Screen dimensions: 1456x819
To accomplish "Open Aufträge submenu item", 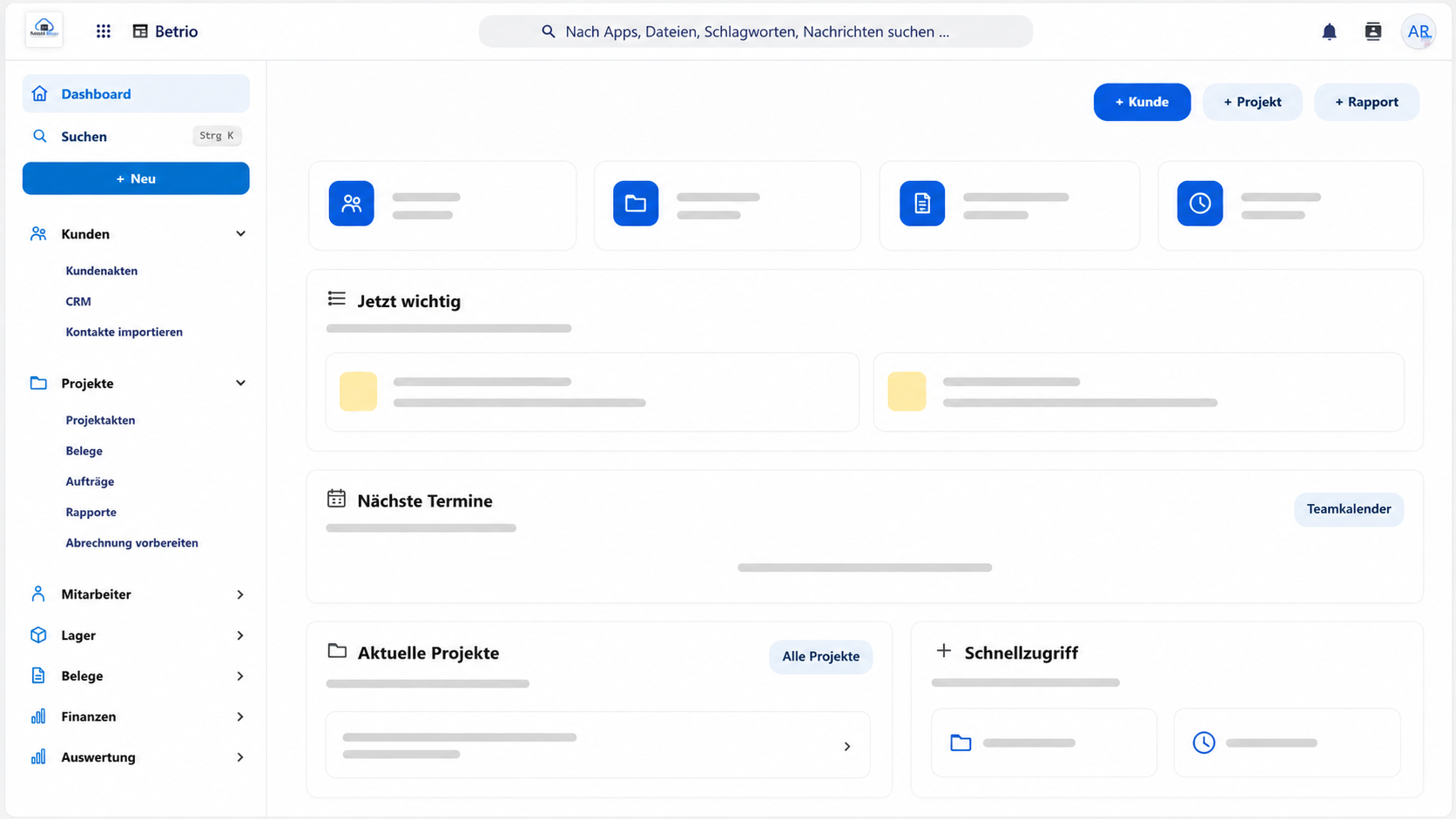I will point(90,481).
